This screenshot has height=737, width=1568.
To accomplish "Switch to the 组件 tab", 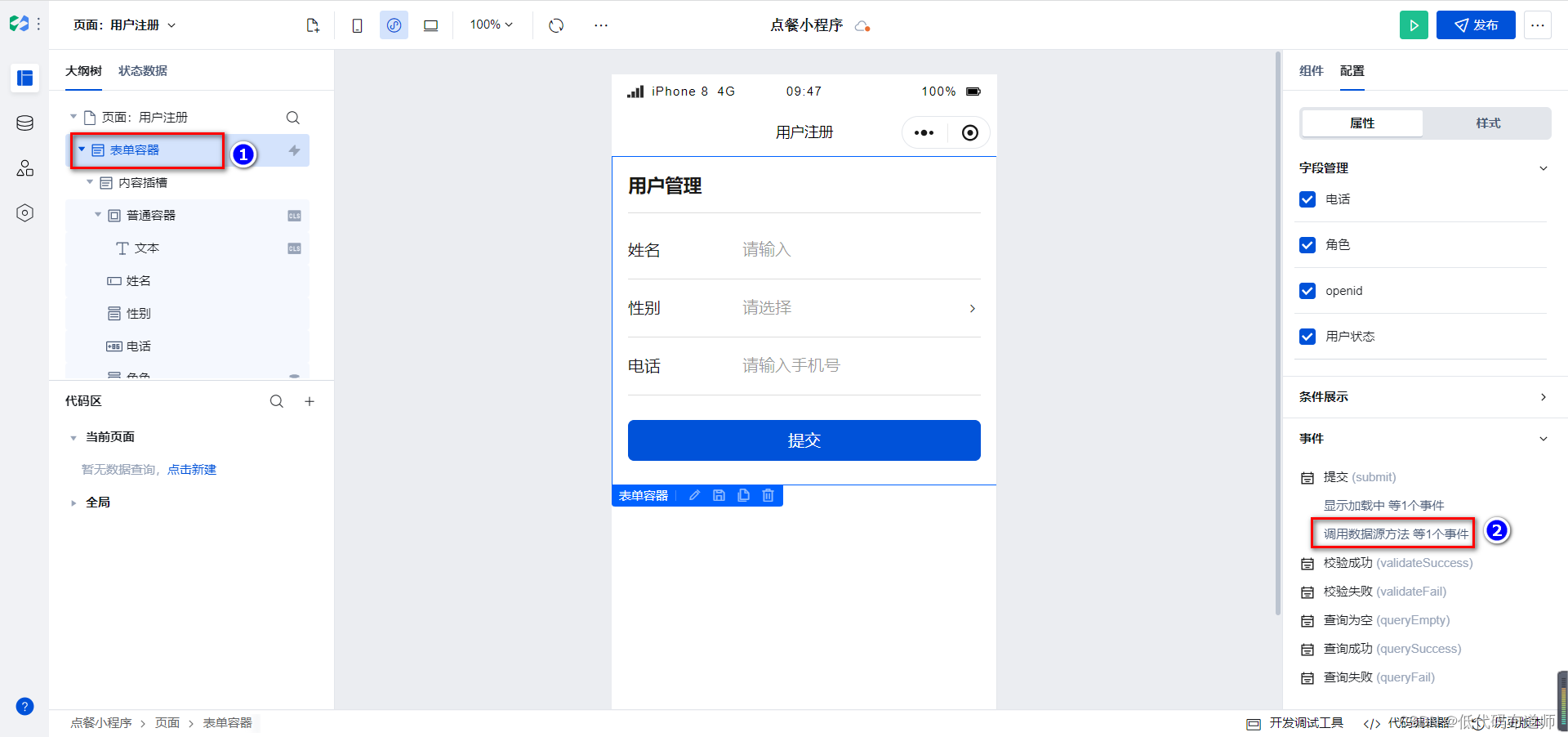I will pos(1312,71).
